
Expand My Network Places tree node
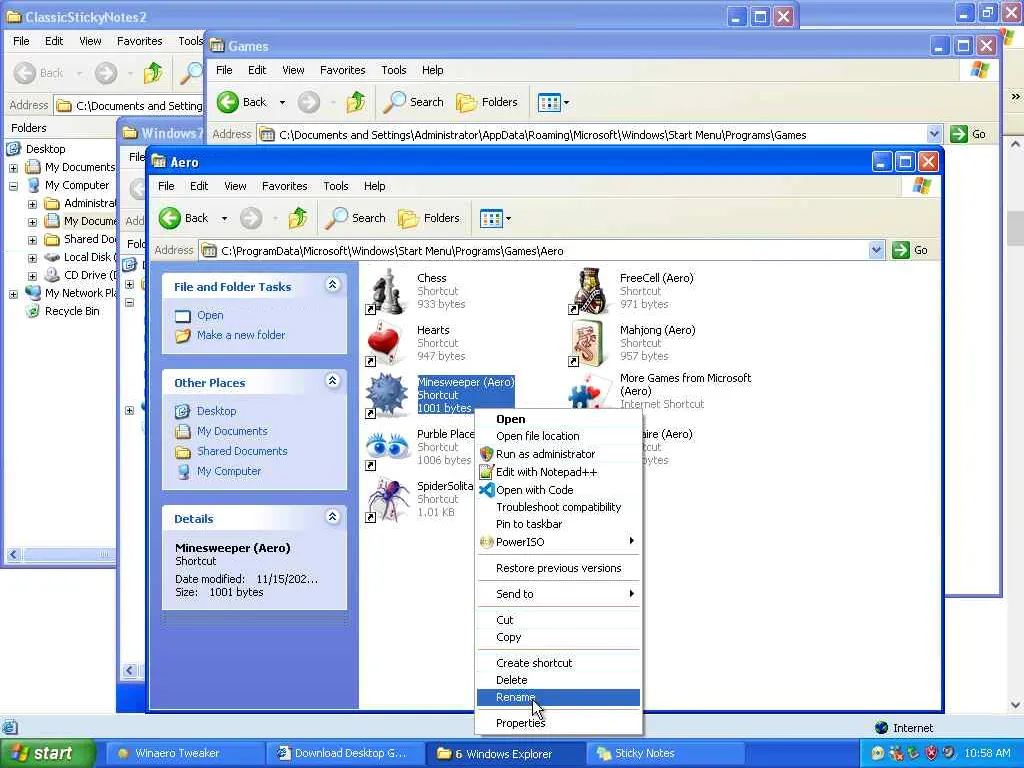[x=13, y=294]
